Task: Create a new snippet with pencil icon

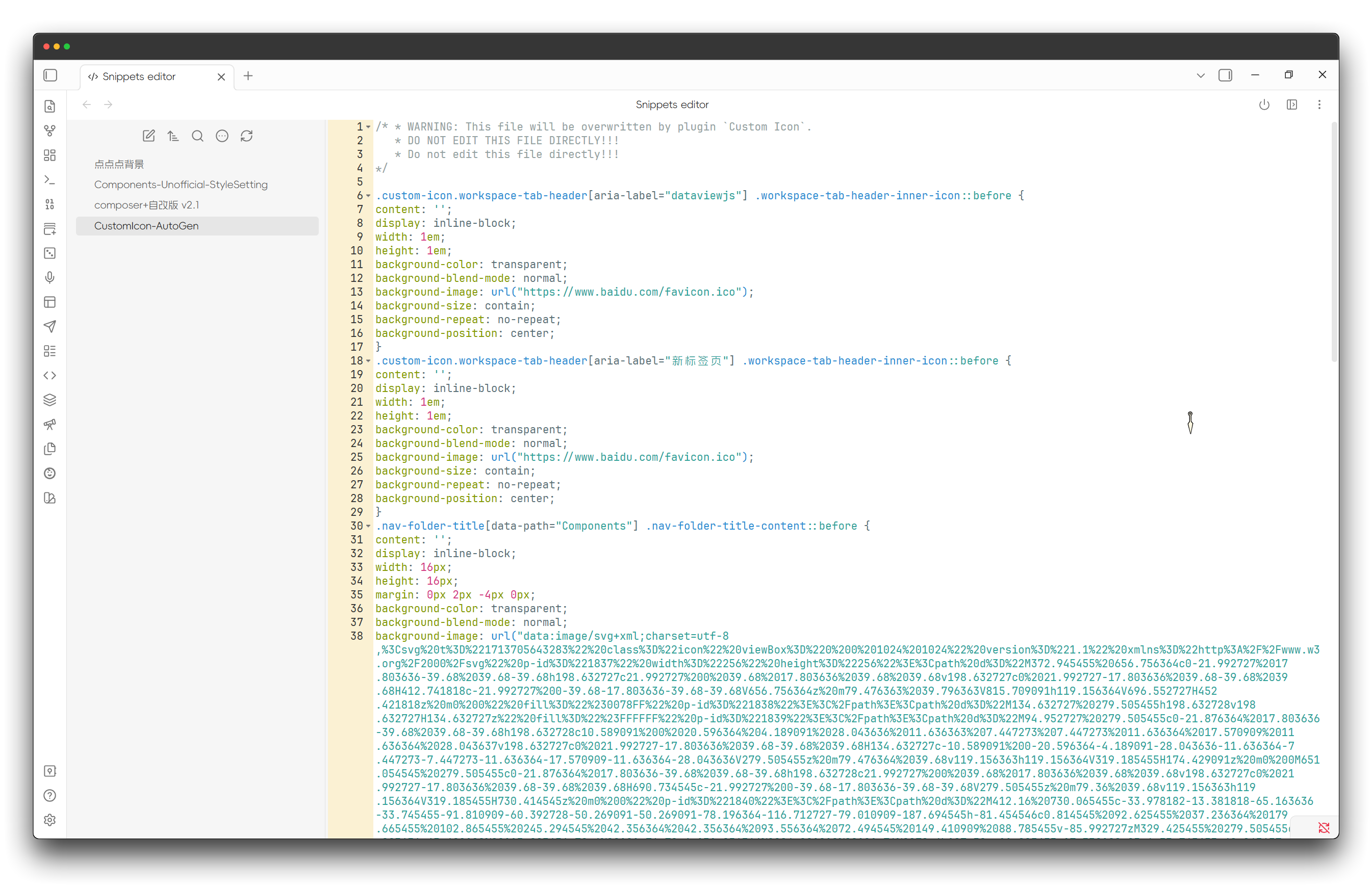Action: click(148, 136)
